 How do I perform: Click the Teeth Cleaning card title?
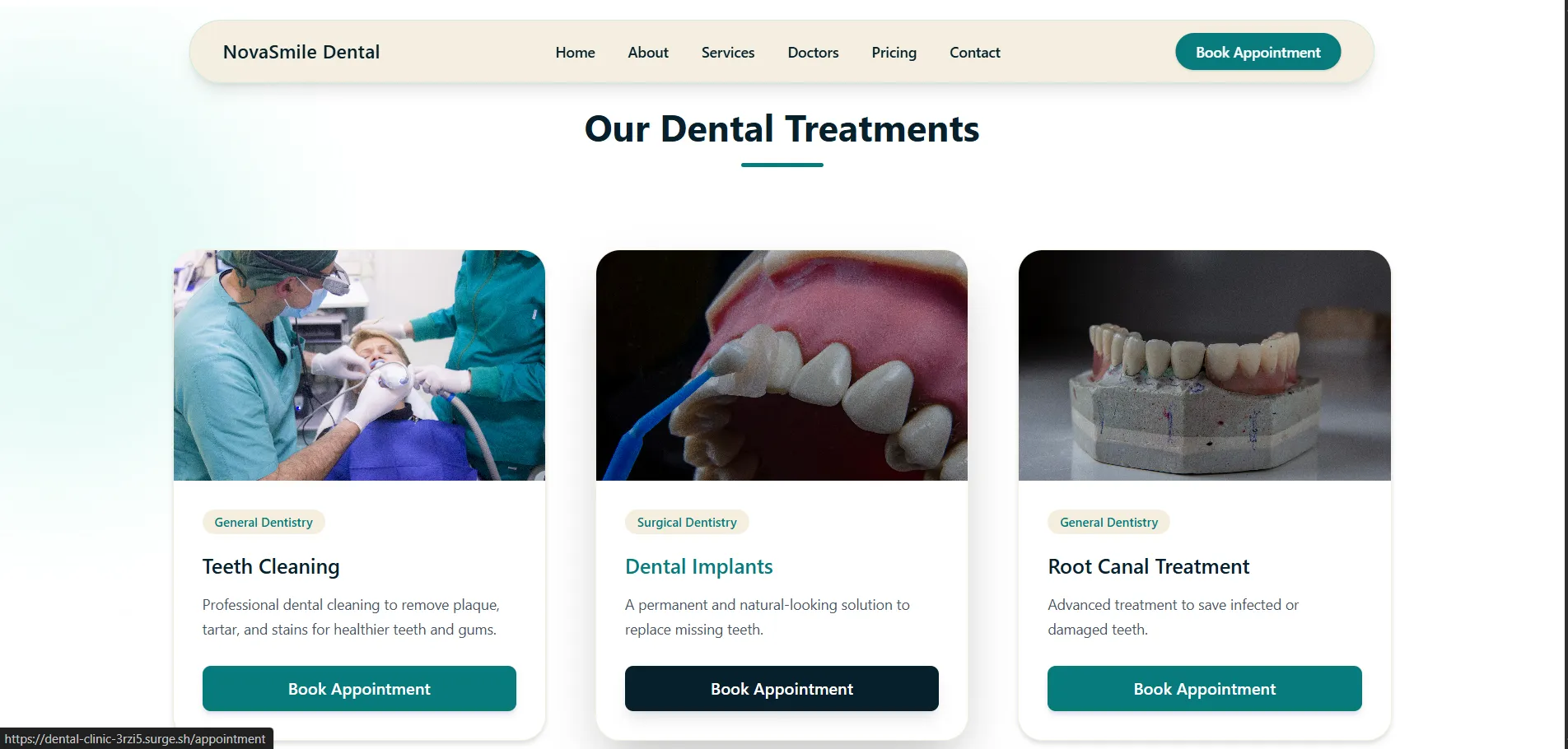click(271, 567)
